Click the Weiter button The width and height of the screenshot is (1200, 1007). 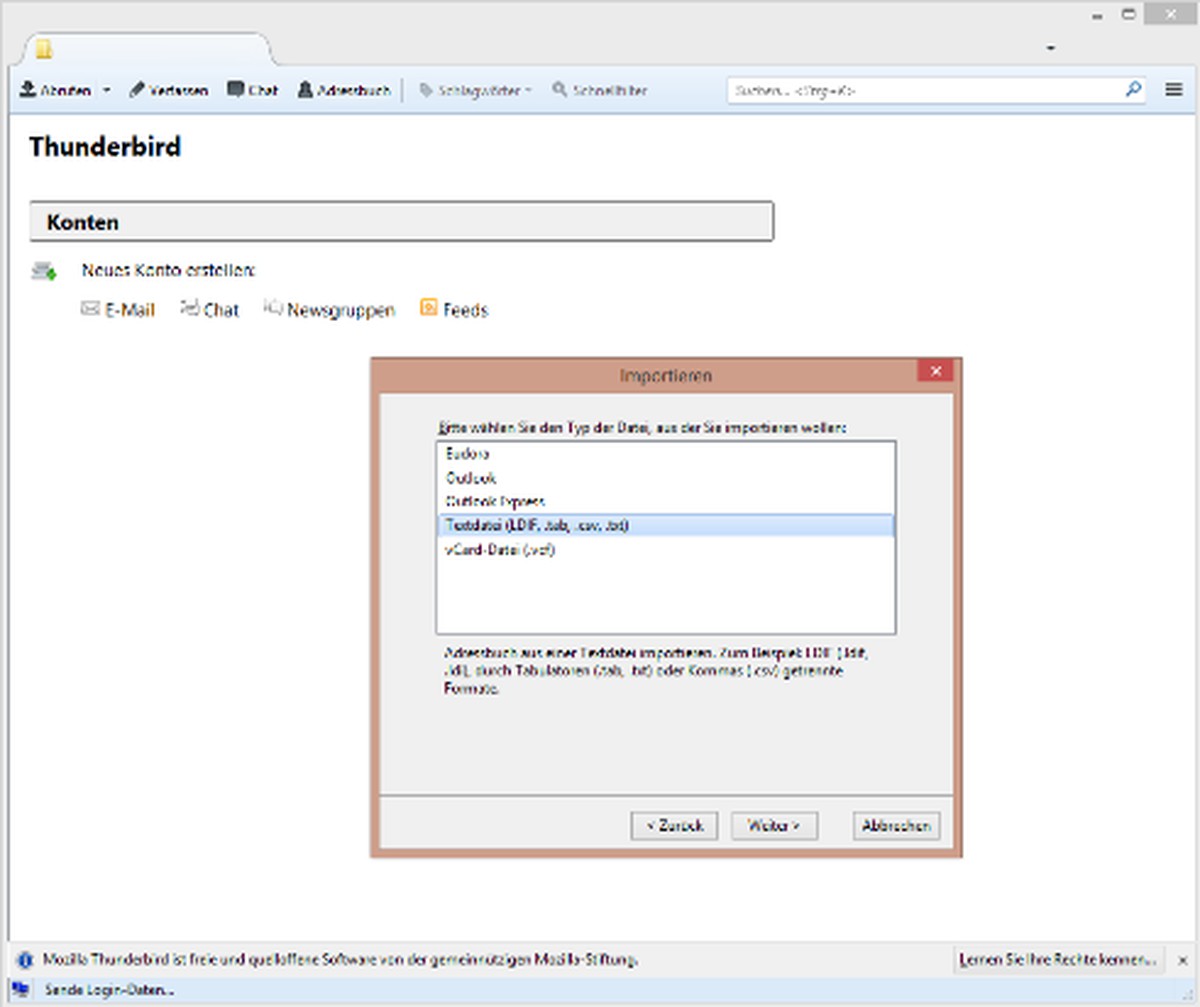click(773, 826)
